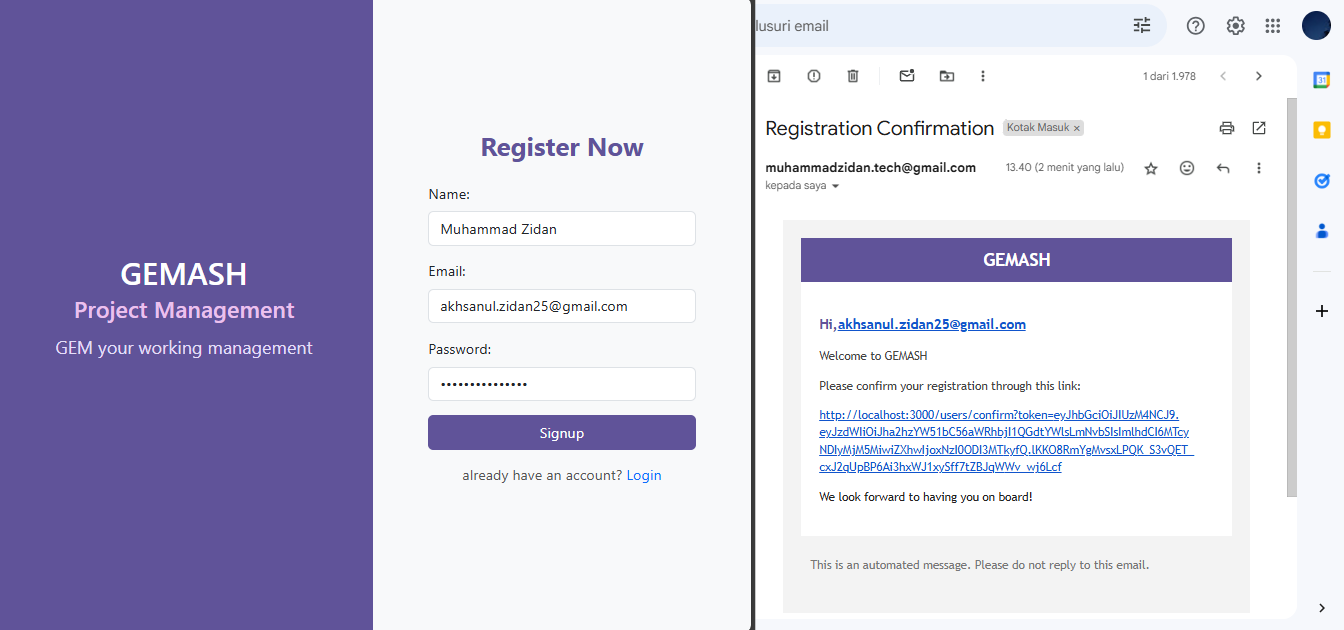The height and width of the screenshot is (630, 1344).
Task: Remove the Kotak Masuk label
Action: 1077,128
